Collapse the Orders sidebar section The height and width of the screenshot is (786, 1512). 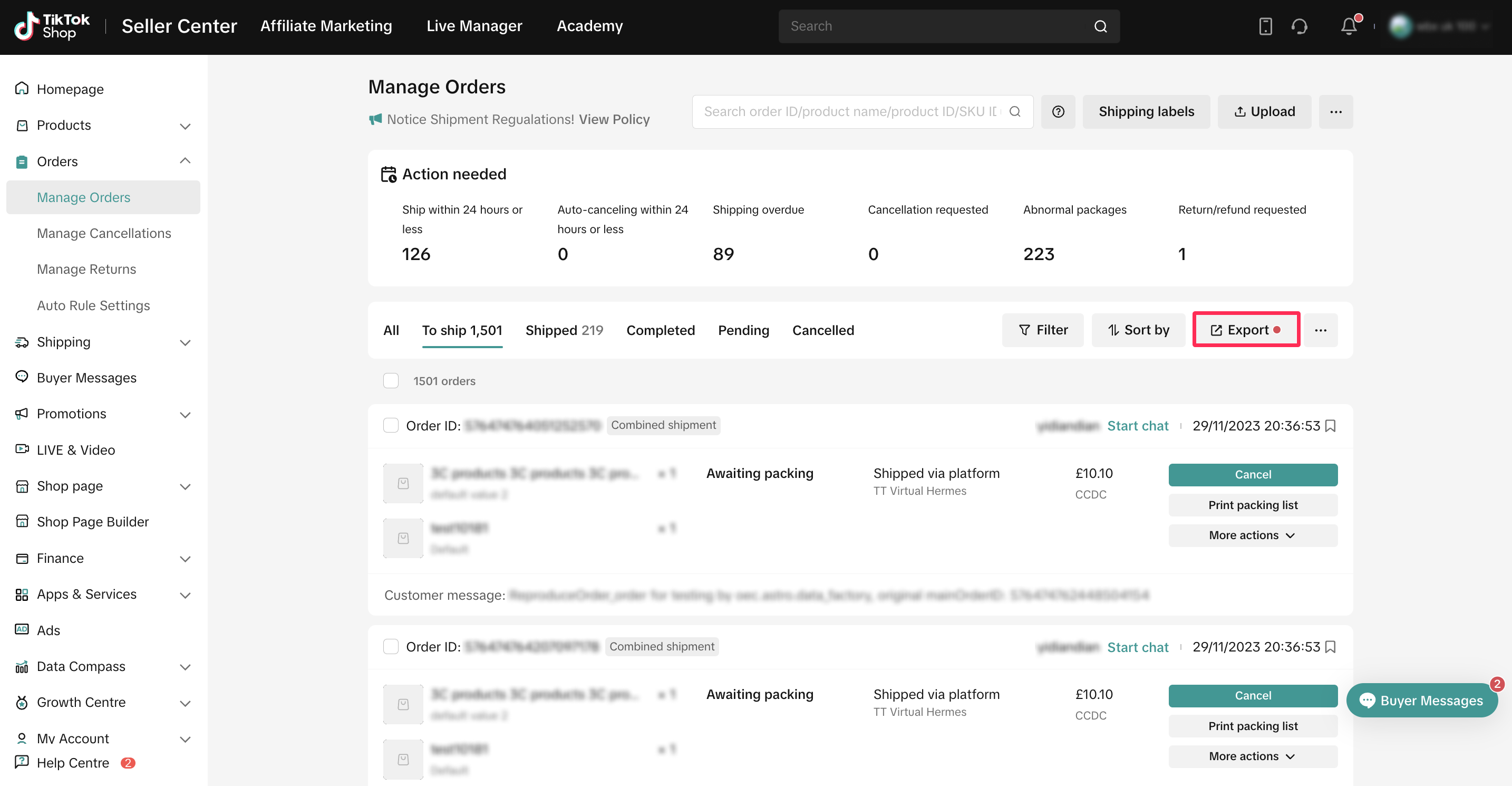tap(185, 161)
